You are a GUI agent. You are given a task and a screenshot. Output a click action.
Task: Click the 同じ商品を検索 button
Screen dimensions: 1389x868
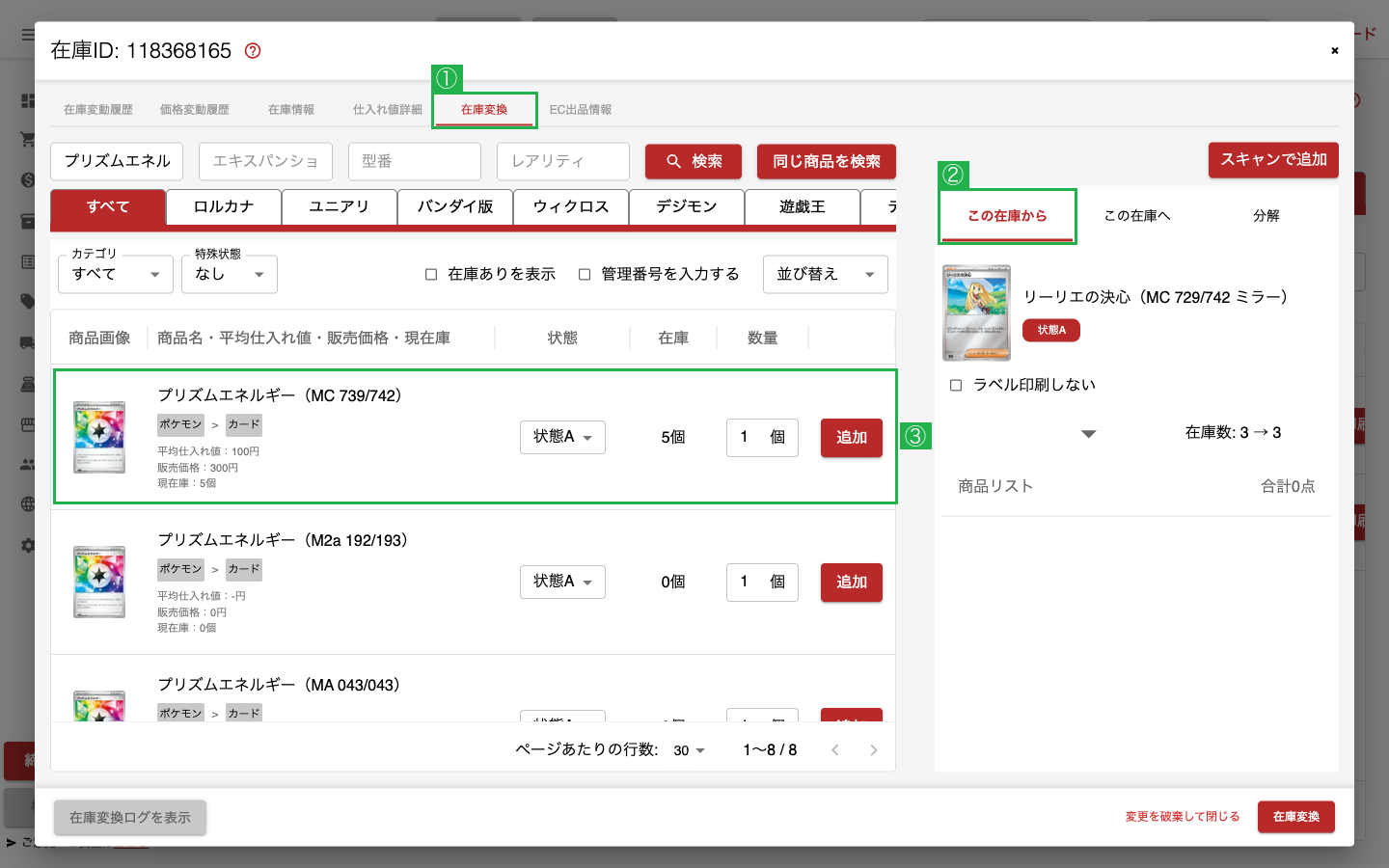pos(827,161)
